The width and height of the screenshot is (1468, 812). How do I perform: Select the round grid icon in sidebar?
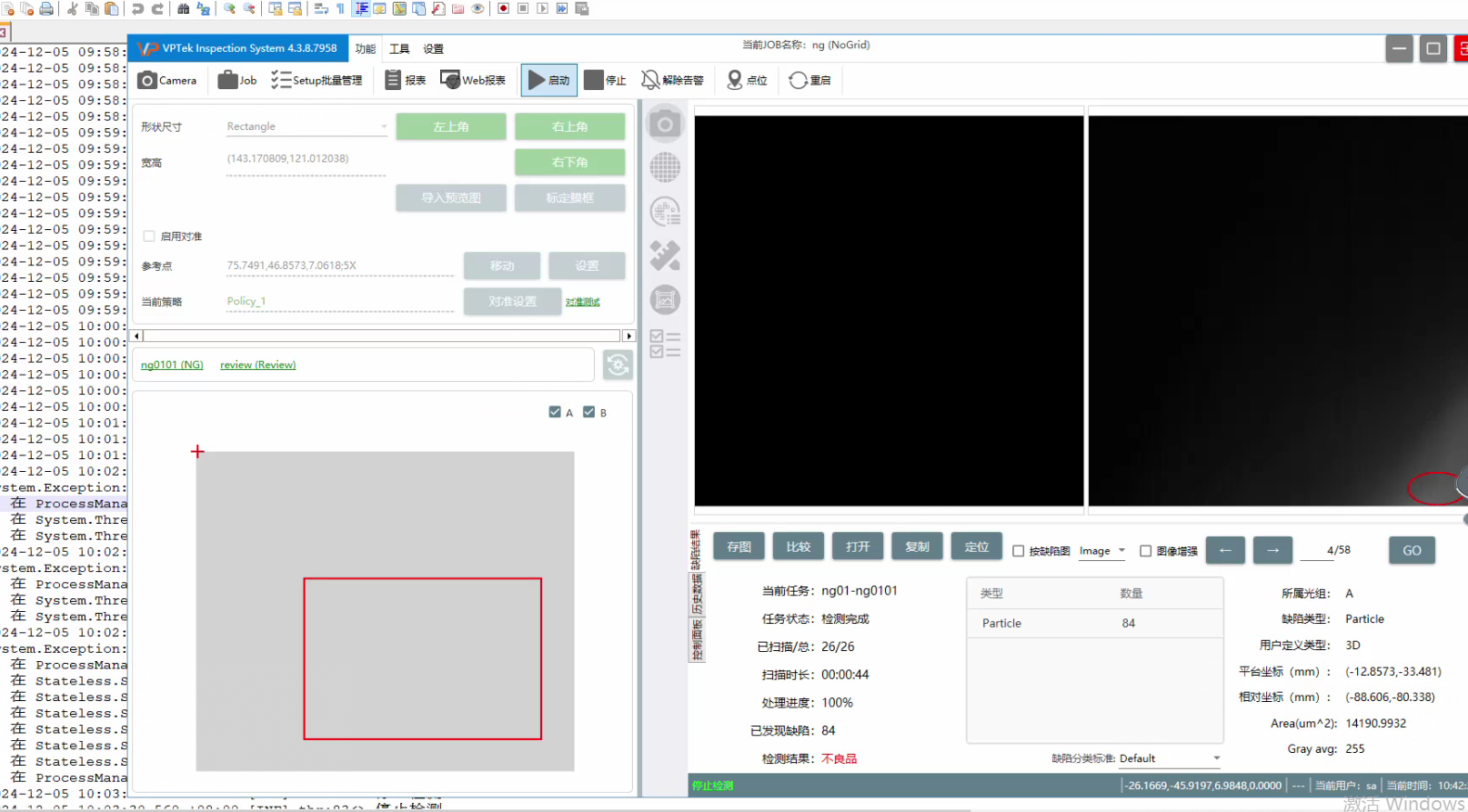tap(665, 167)
